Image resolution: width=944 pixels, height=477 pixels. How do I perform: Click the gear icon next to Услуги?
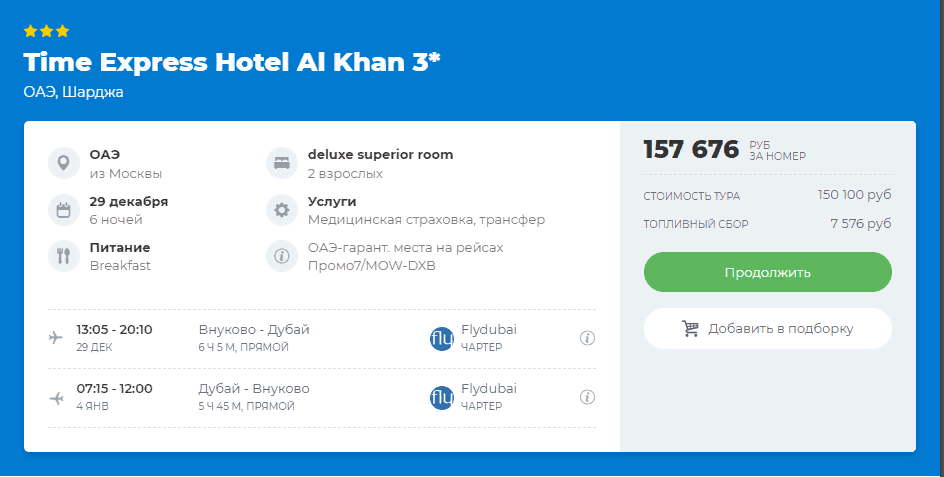pos(281,210)
